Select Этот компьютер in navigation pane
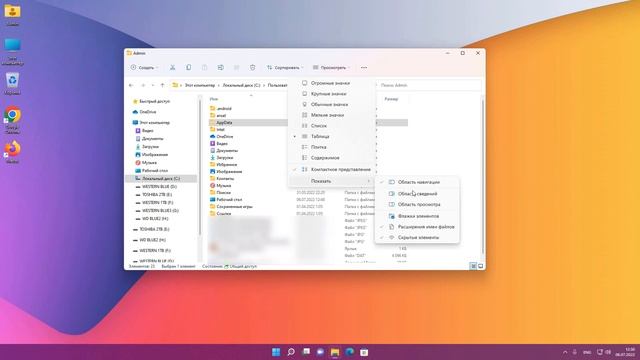The width and height of the screenshot is (640, 360). click(x=154, y=122)
